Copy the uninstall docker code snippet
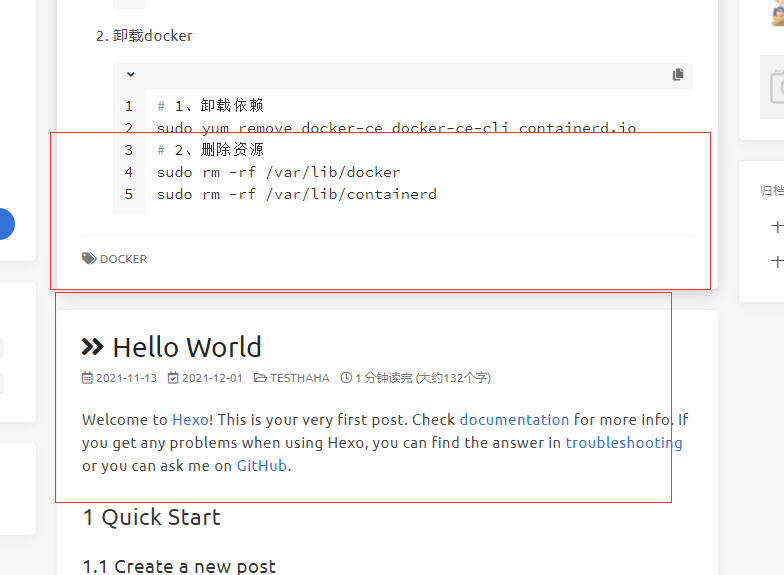Viewport: 784px width, 575px height. tap(678, 75)
